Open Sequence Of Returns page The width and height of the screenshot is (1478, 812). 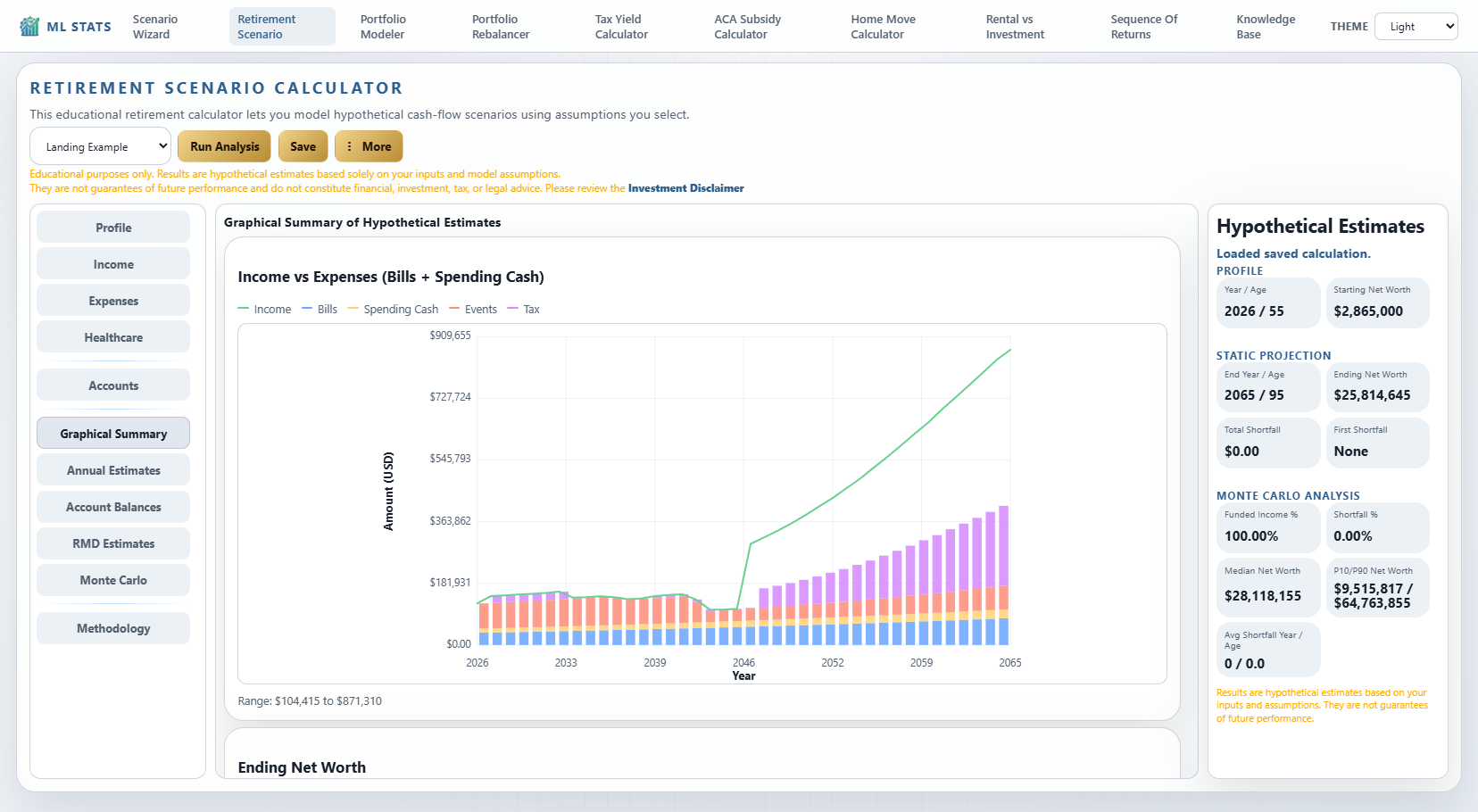1144,27
